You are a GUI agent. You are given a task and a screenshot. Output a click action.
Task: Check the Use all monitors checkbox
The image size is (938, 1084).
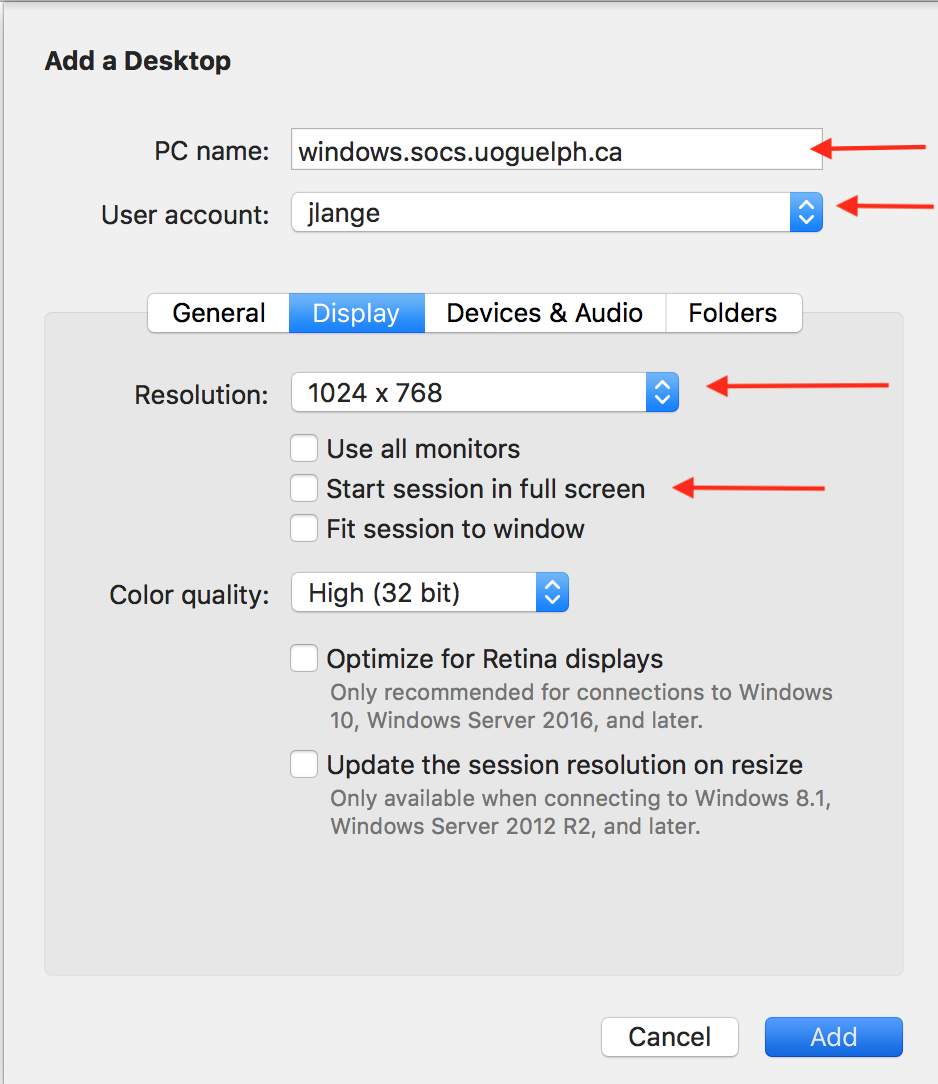304,448
